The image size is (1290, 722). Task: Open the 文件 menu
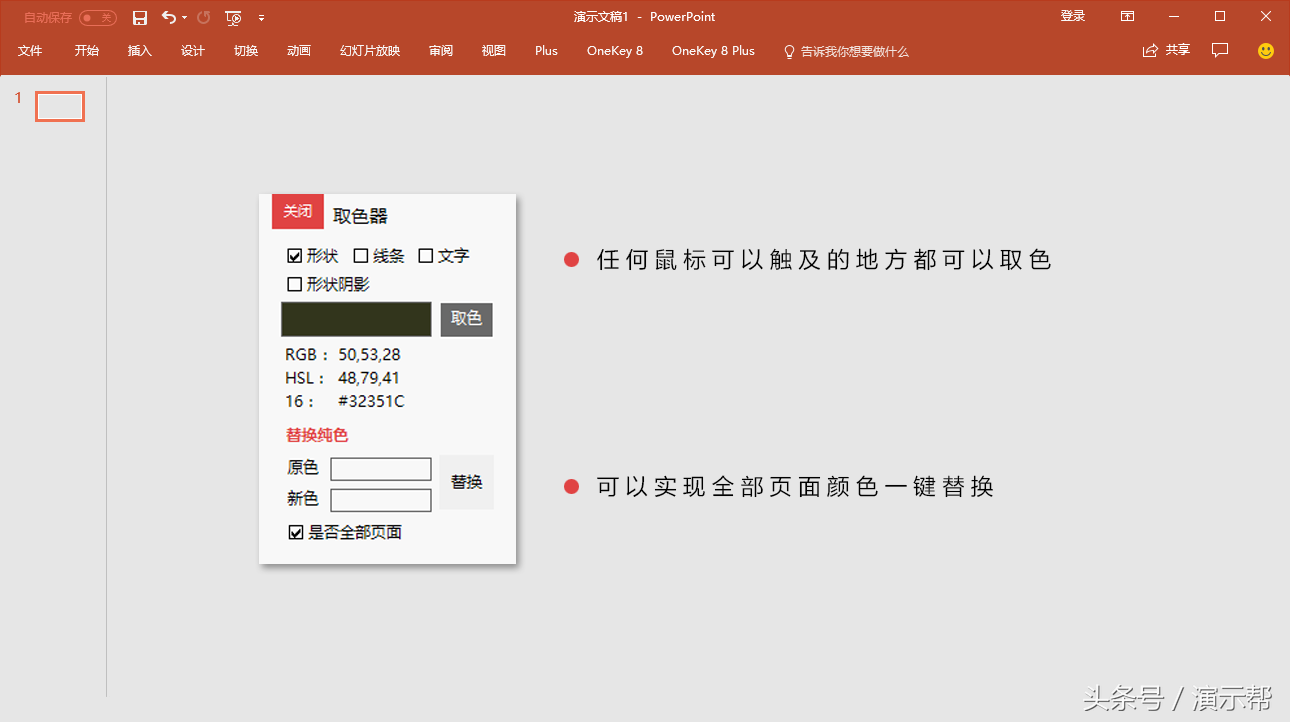30,51
